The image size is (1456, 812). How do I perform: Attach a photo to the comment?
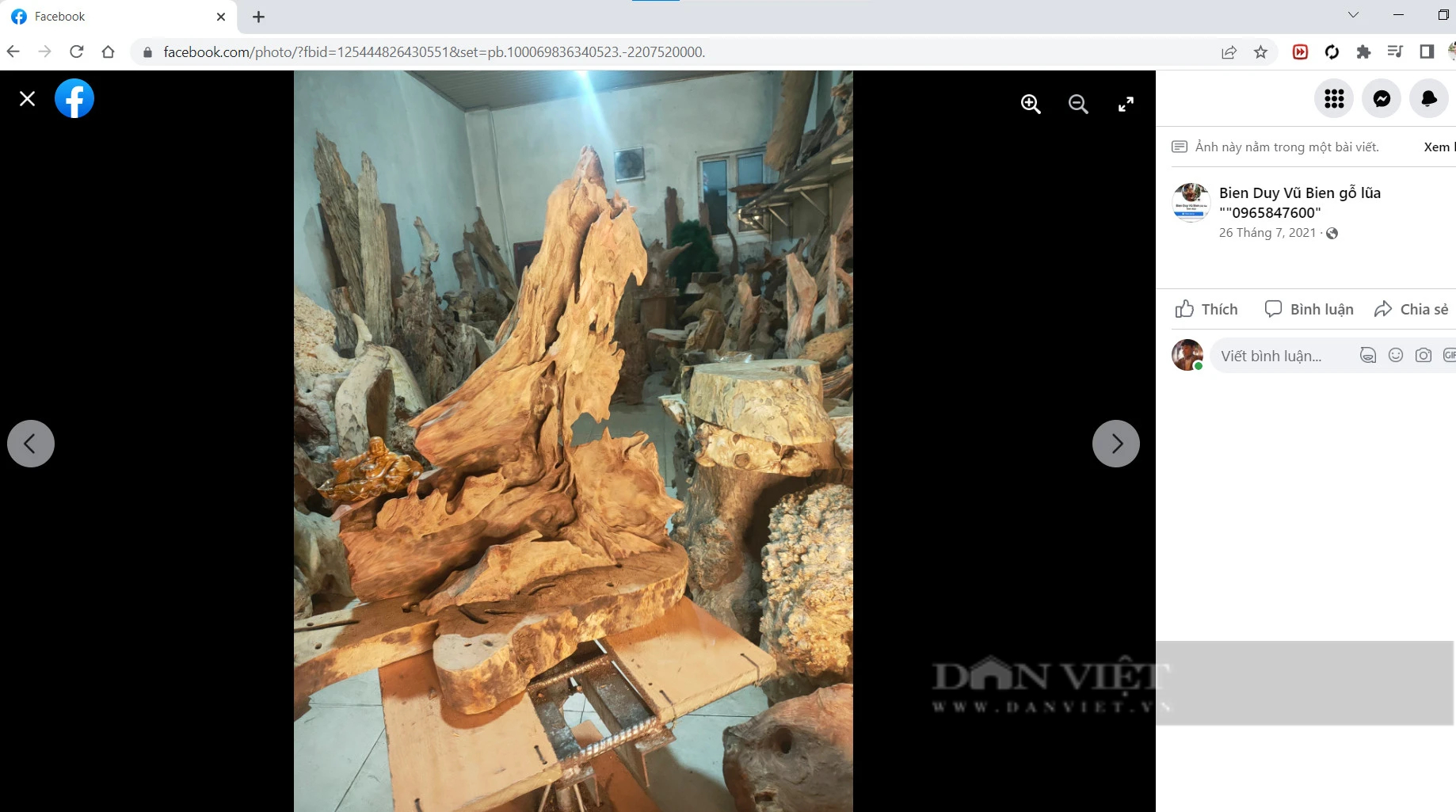(x=1424, y=356)
